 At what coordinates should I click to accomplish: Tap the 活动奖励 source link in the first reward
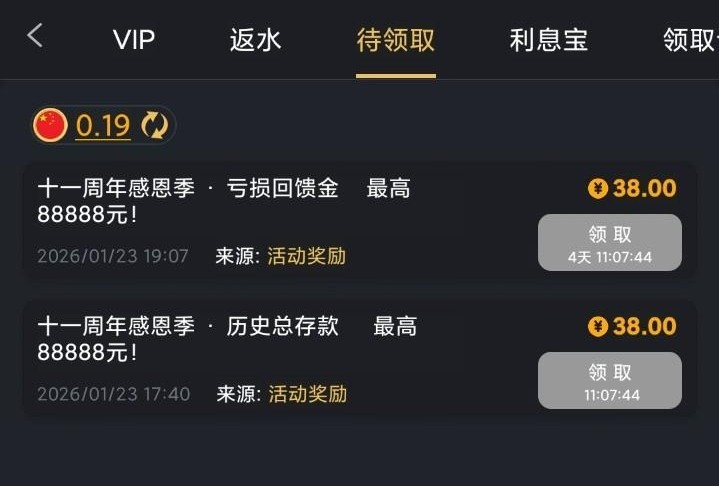point(306,256)
